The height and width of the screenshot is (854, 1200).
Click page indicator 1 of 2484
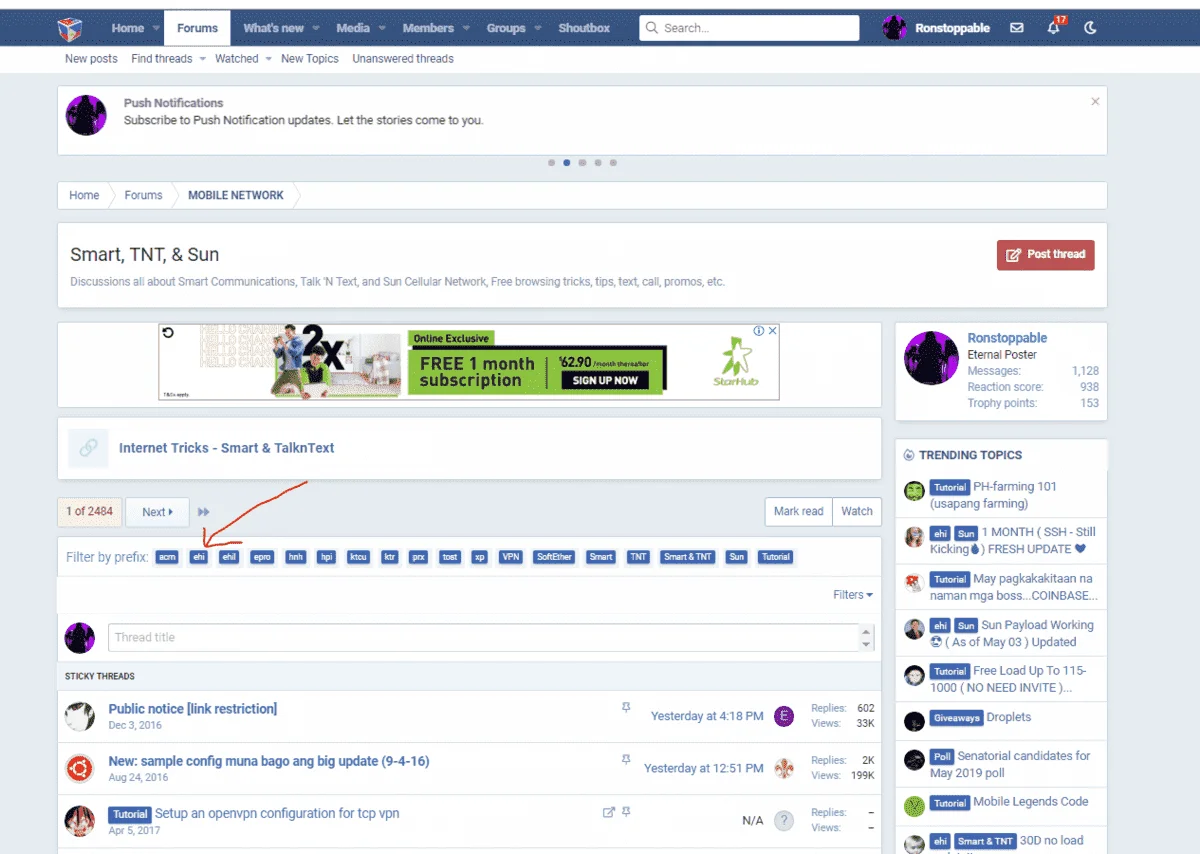coord(89,511)
